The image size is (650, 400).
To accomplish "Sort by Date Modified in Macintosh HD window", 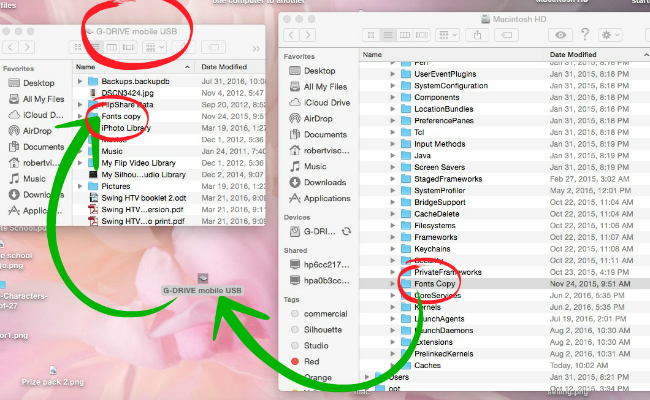I will tap(597, 55).
